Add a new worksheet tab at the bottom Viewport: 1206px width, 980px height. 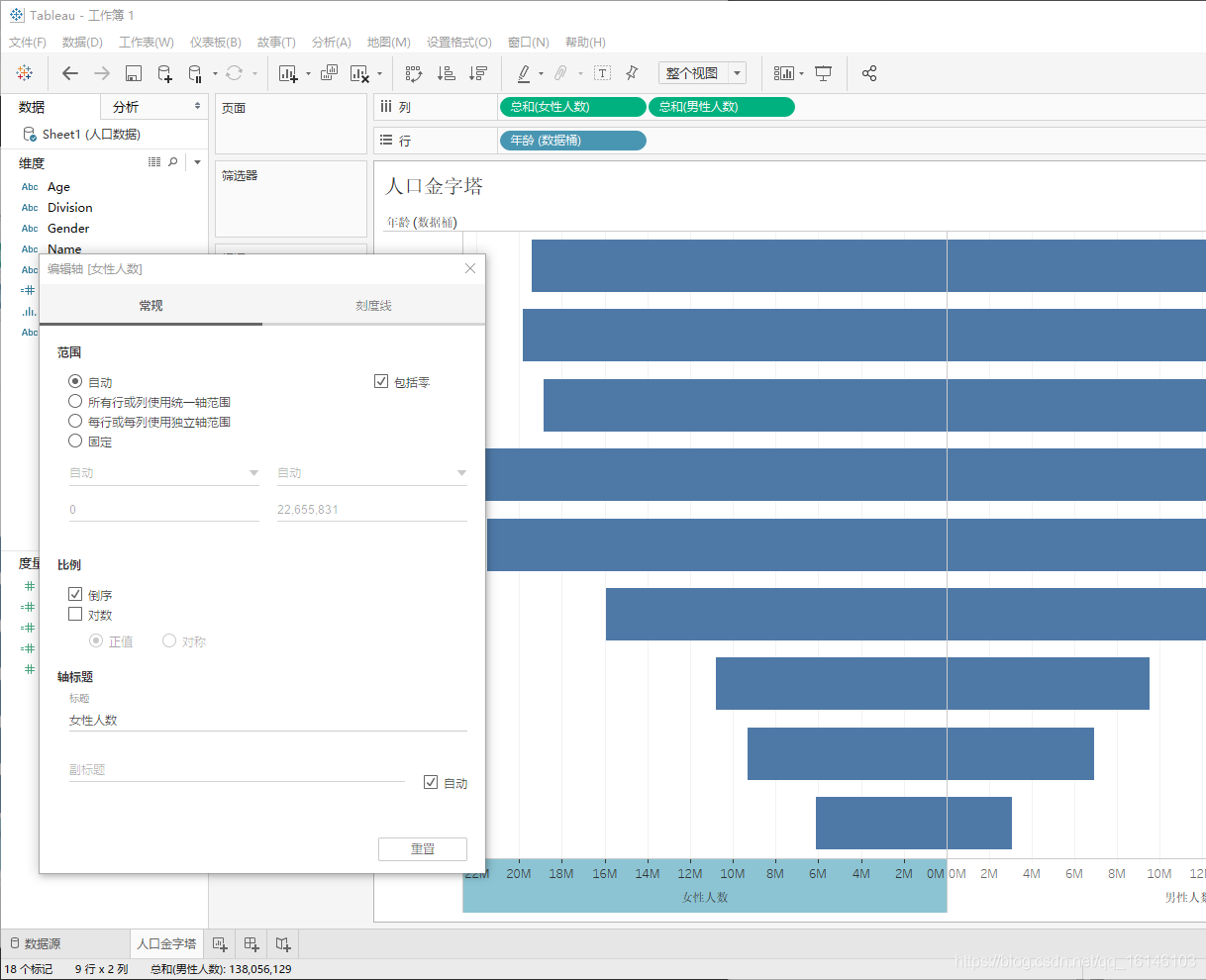tap(220, 944)
